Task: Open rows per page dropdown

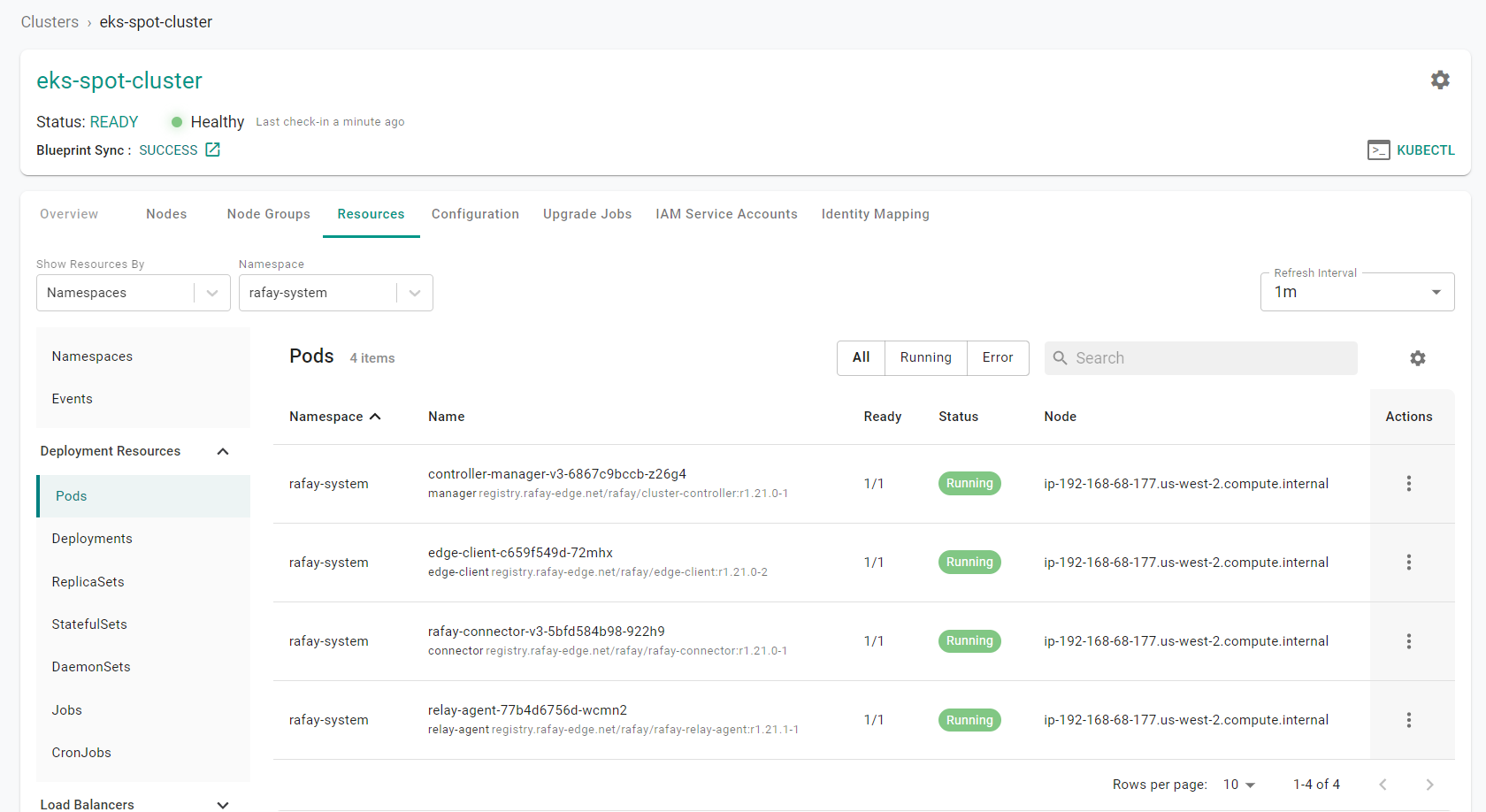Action: (1239, 785)
